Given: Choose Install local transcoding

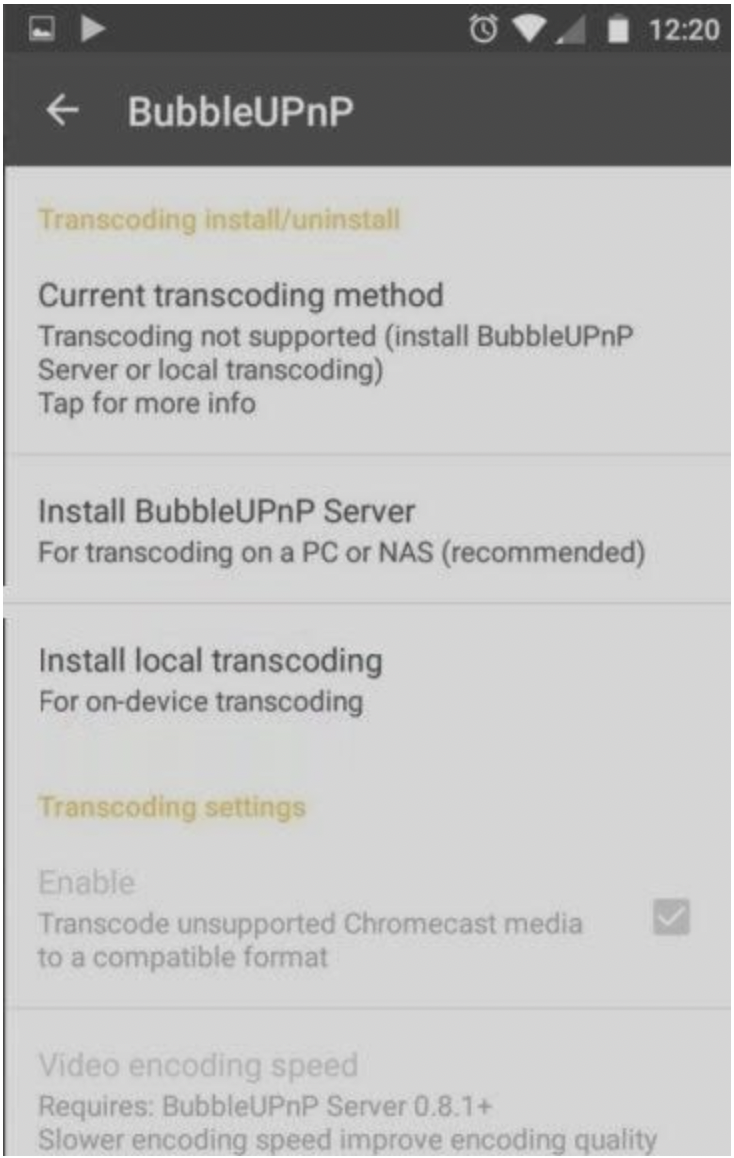Looking at the screenshot, I should click(x=367, y=679).
